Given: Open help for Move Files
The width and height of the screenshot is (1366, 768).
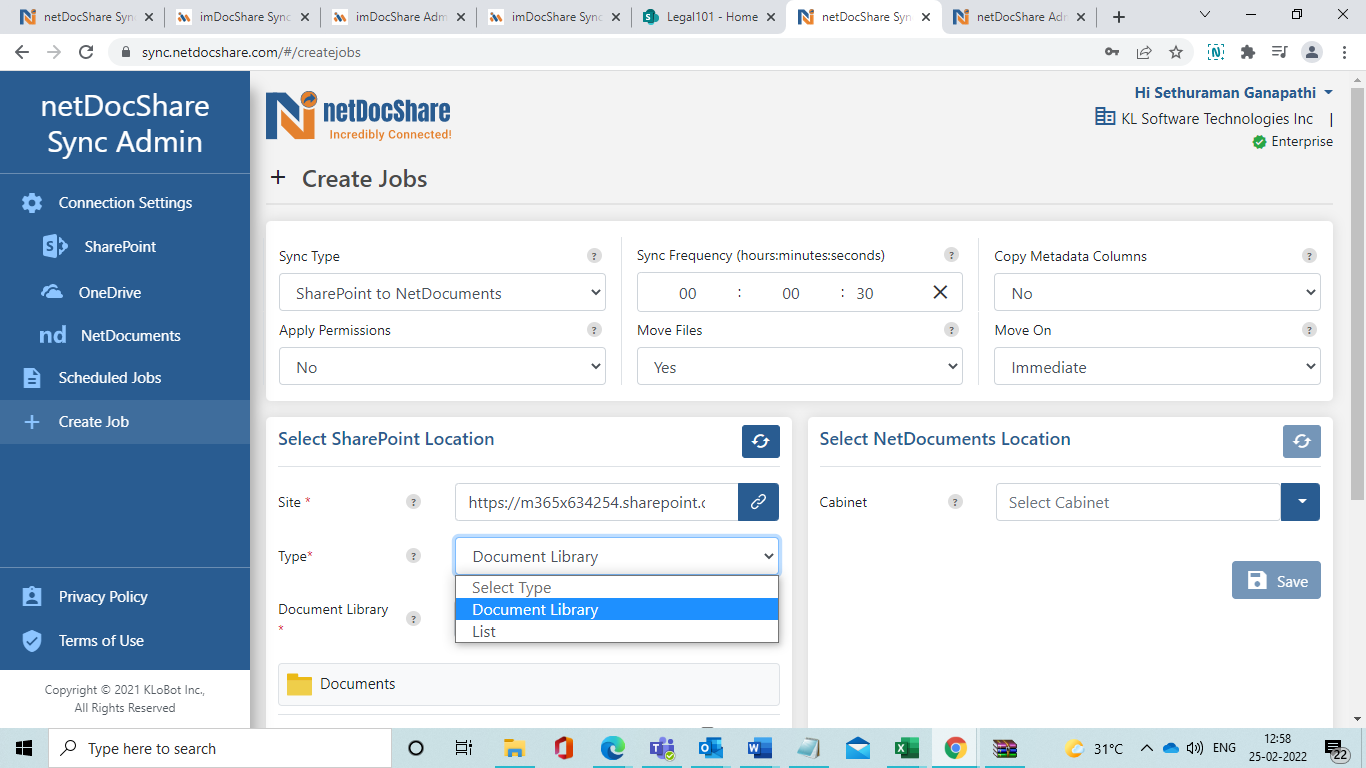Looking at the screenshot, I should pos(951,330).
